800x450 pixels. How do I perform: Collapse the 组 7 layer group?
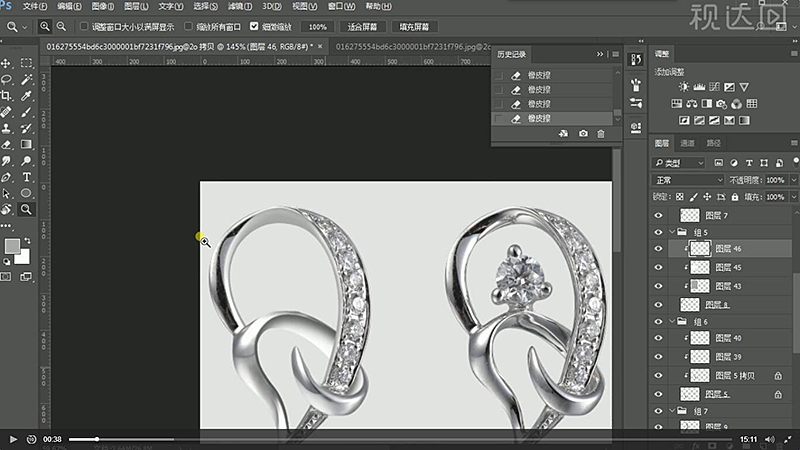tap(672, 411)
